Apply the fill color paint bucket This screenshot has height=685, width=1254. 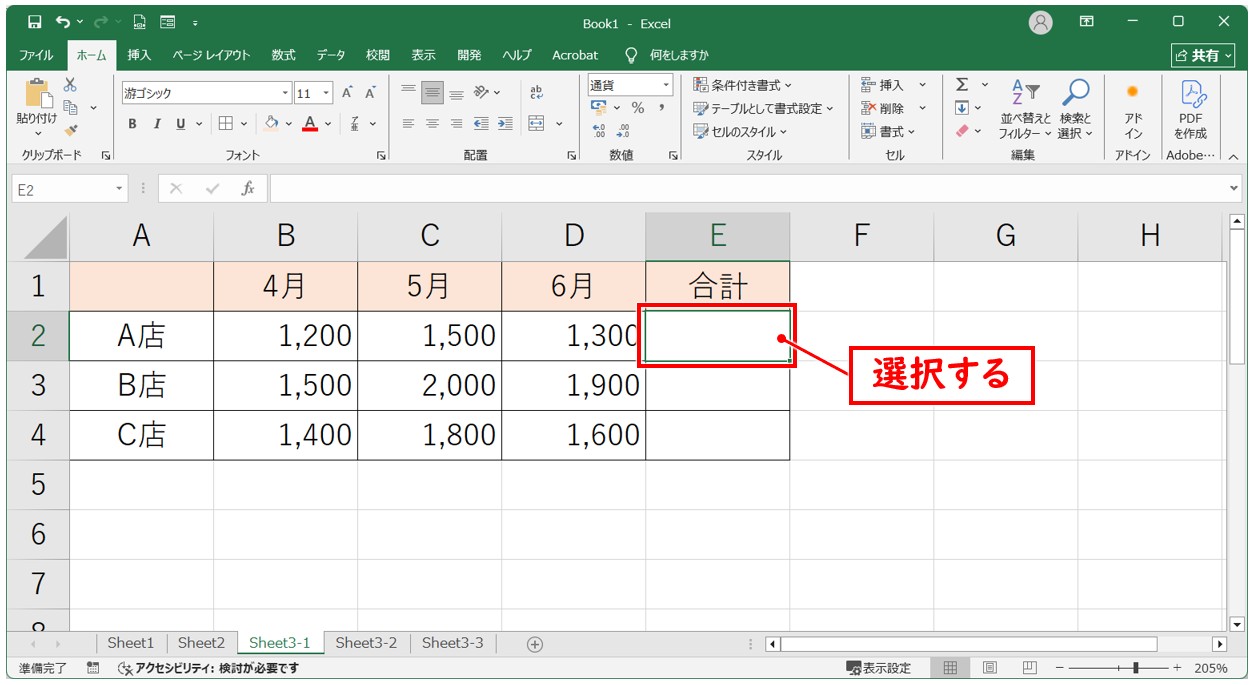coord(271,124)
